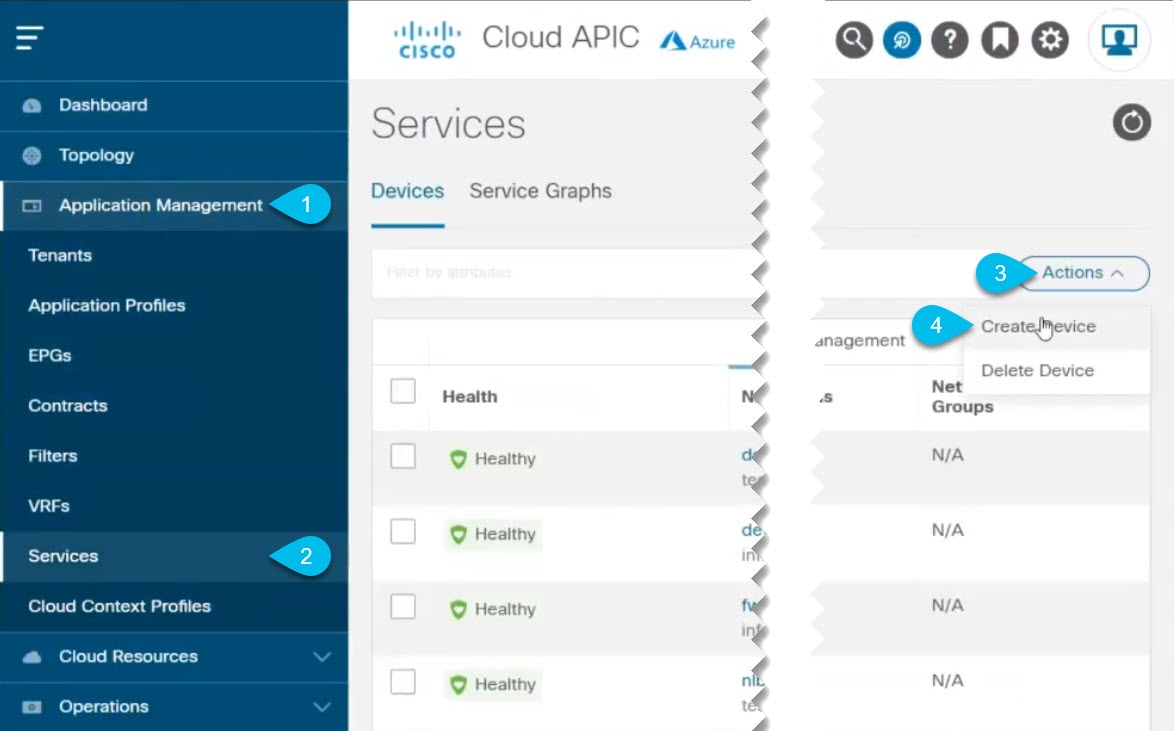Click the Azure logo in header
Viewport: 1174px width, 731px height.
coord(697,41)
